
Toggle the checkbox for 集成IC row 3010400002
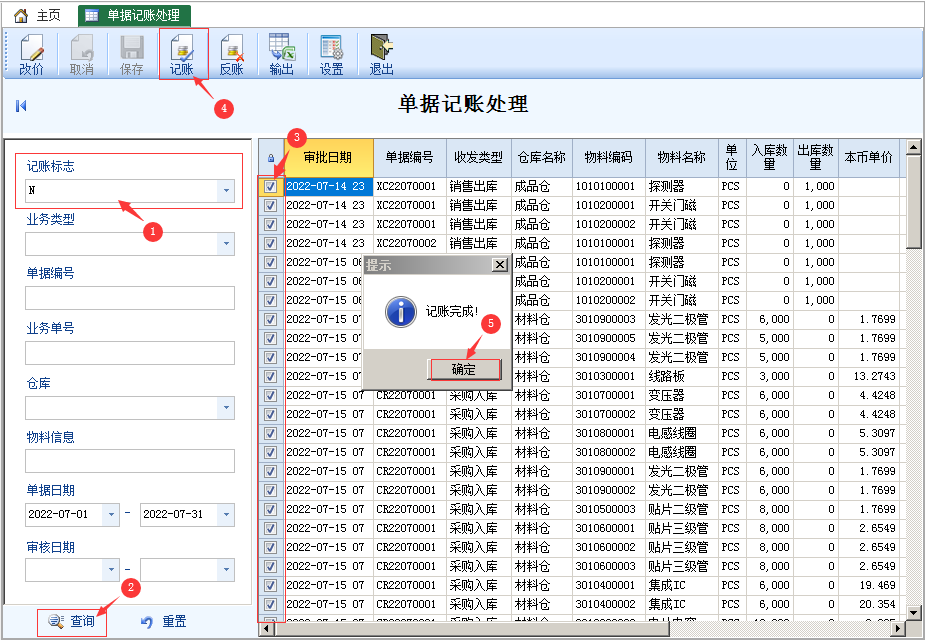click(x=271, y=604)
